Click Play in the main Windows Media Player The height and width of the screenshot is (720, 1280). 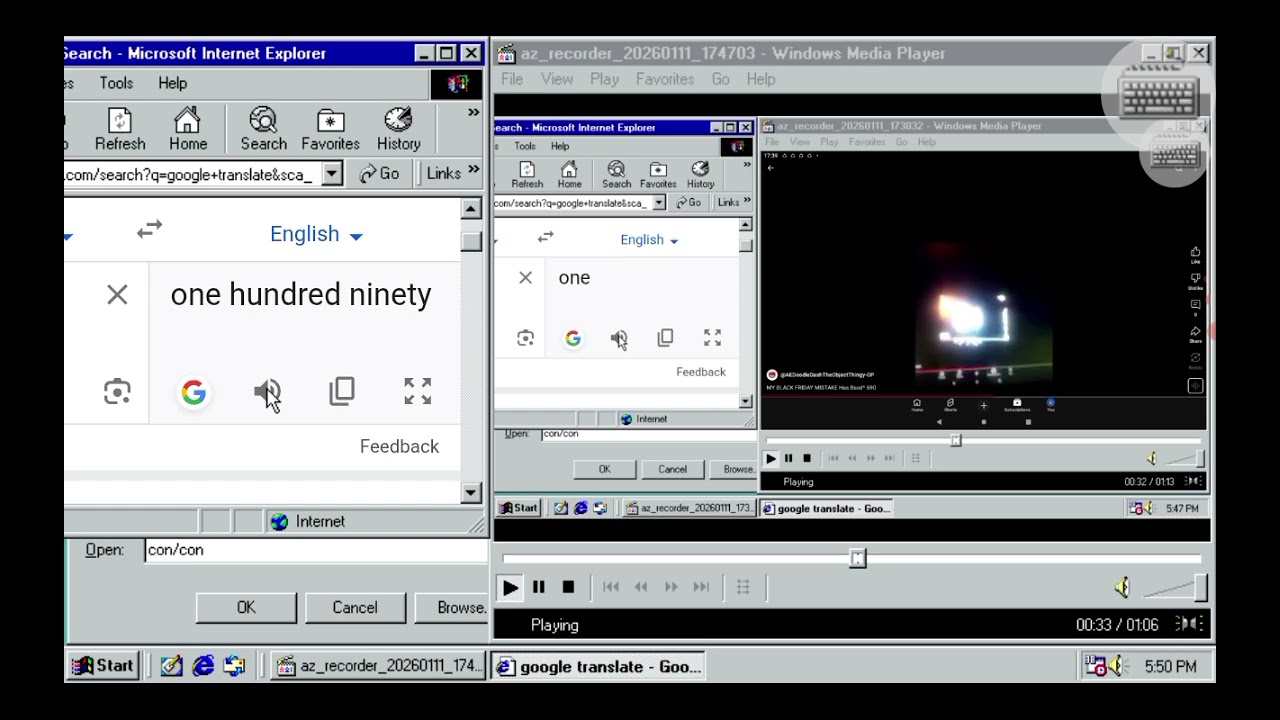(x=510, y=587)
